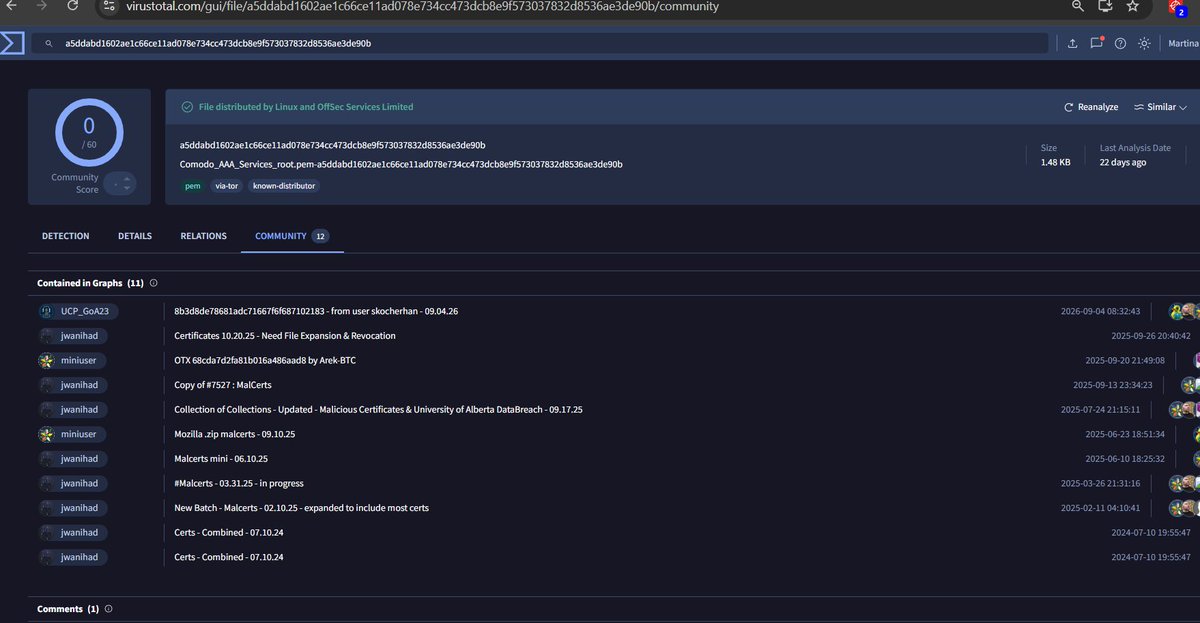Reload the page with browser refresh icon
The image size is (1200, 623).
pyautogui.click(x=74, y=6)
